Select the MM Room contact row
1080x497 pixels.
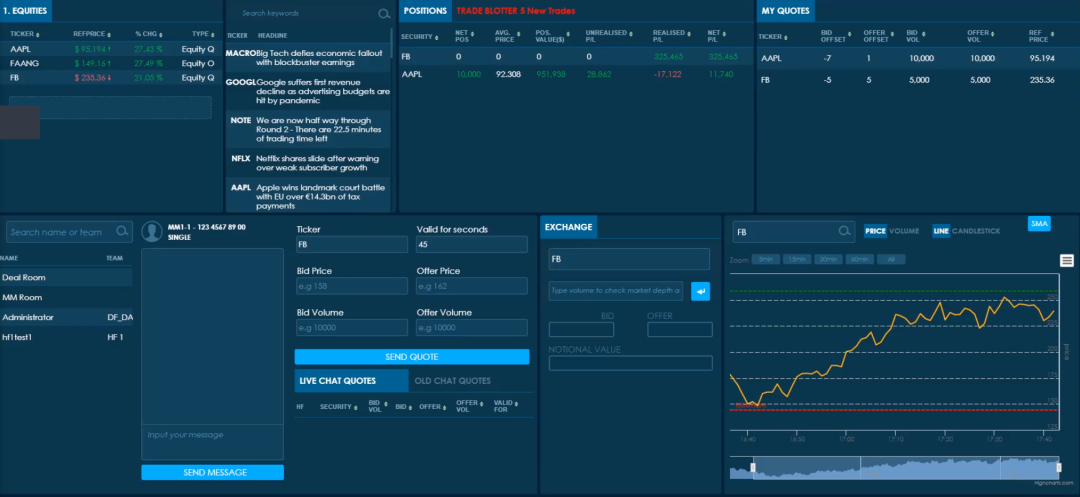click(x=66, y=297)
